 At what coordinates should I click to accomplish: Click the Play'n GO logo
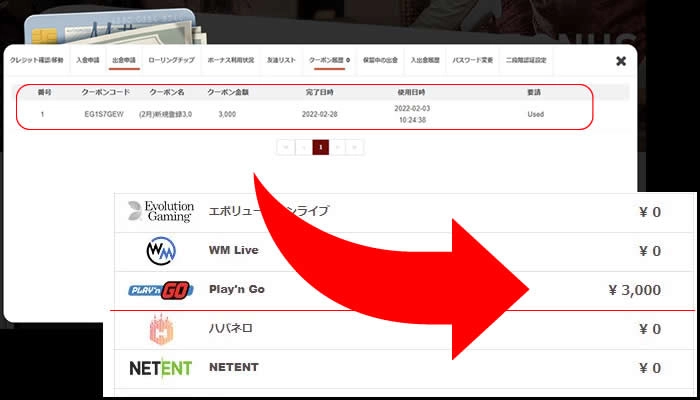160,290
